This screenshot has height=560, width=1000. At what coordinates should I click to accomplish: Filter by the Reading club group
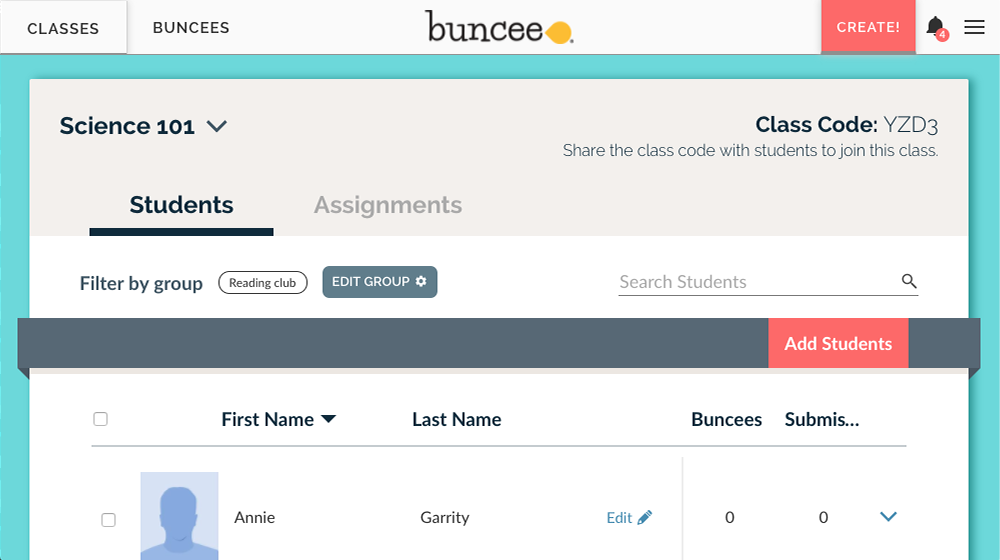point(262,283)
